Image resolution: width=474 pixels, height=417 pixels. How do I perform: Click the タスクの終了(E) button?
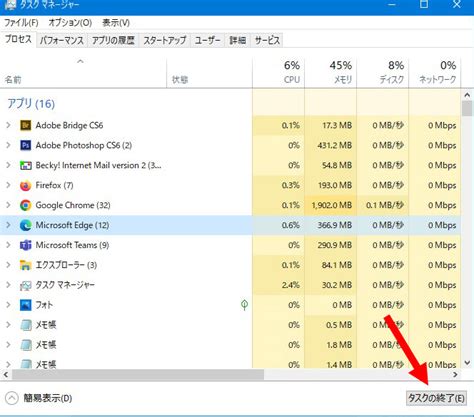point(436,398)
